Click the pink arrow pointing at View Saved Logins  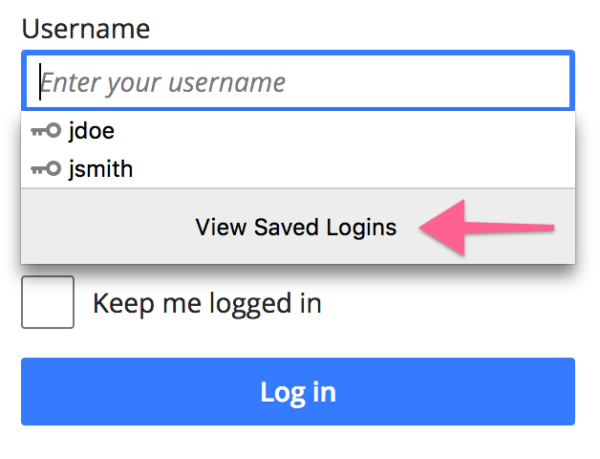487,227
